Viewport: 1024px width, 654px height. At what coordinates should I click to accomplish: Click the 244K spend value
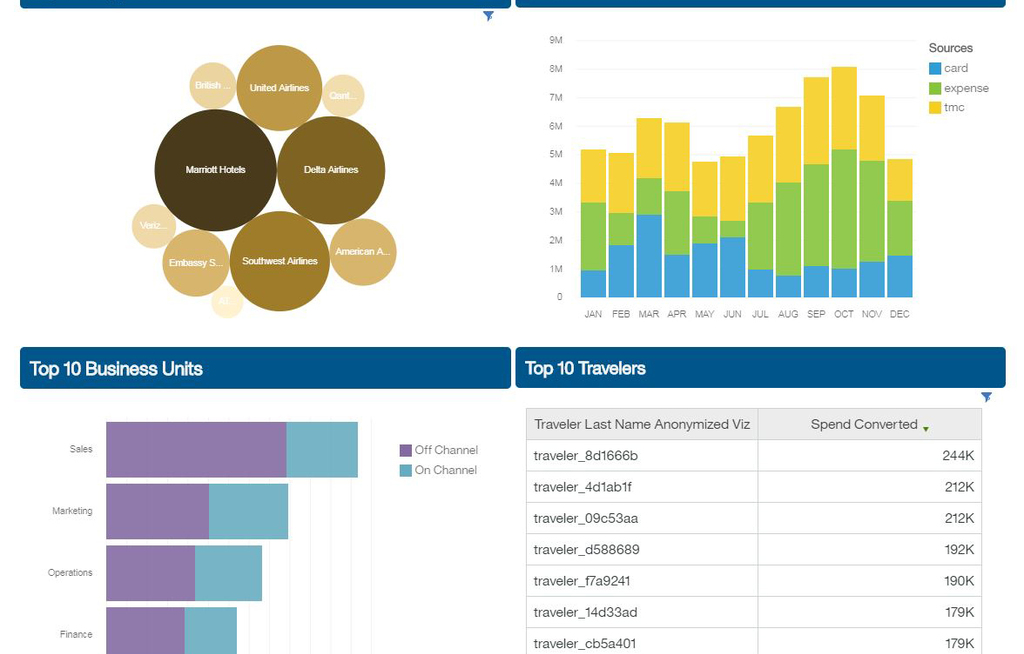click(x=958, y=455)
